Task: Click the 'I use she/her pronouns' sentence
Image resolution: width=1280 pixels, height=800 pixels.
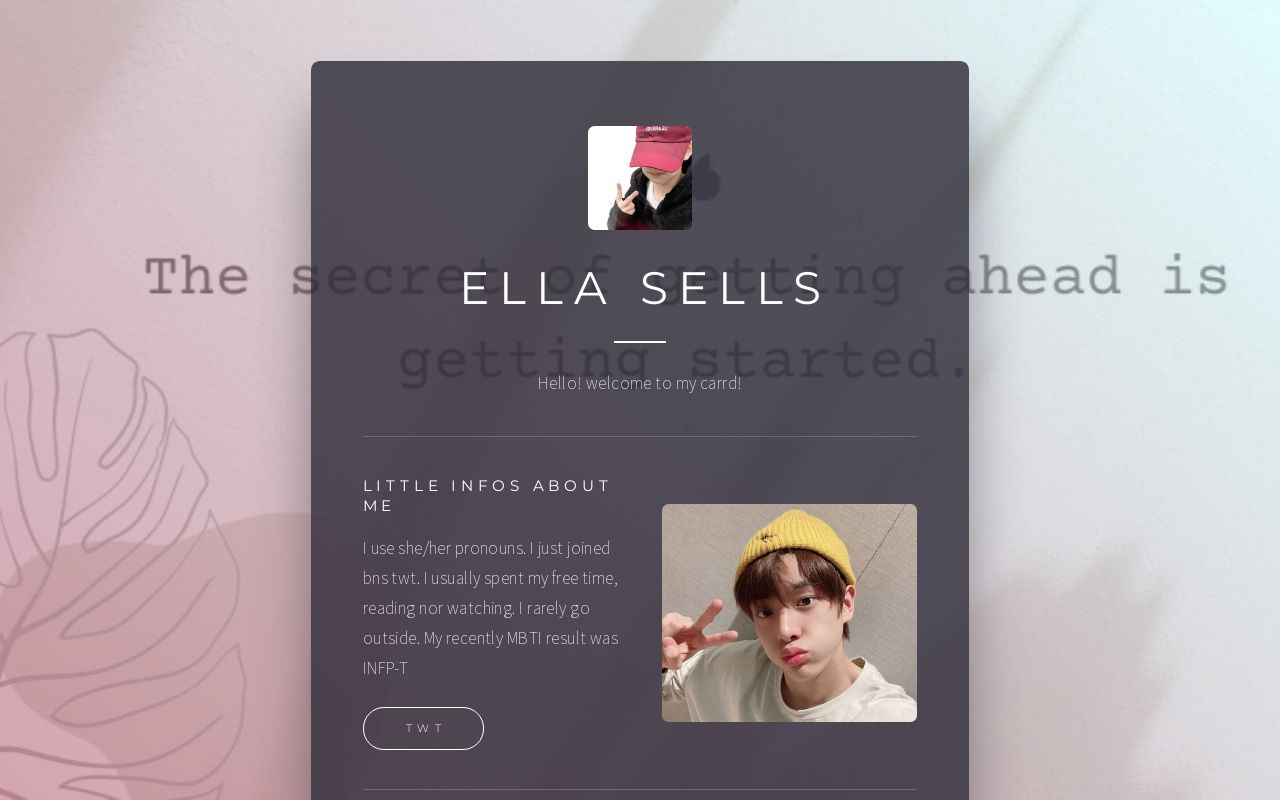Action: pyautogui.click(x=444, y=548)
